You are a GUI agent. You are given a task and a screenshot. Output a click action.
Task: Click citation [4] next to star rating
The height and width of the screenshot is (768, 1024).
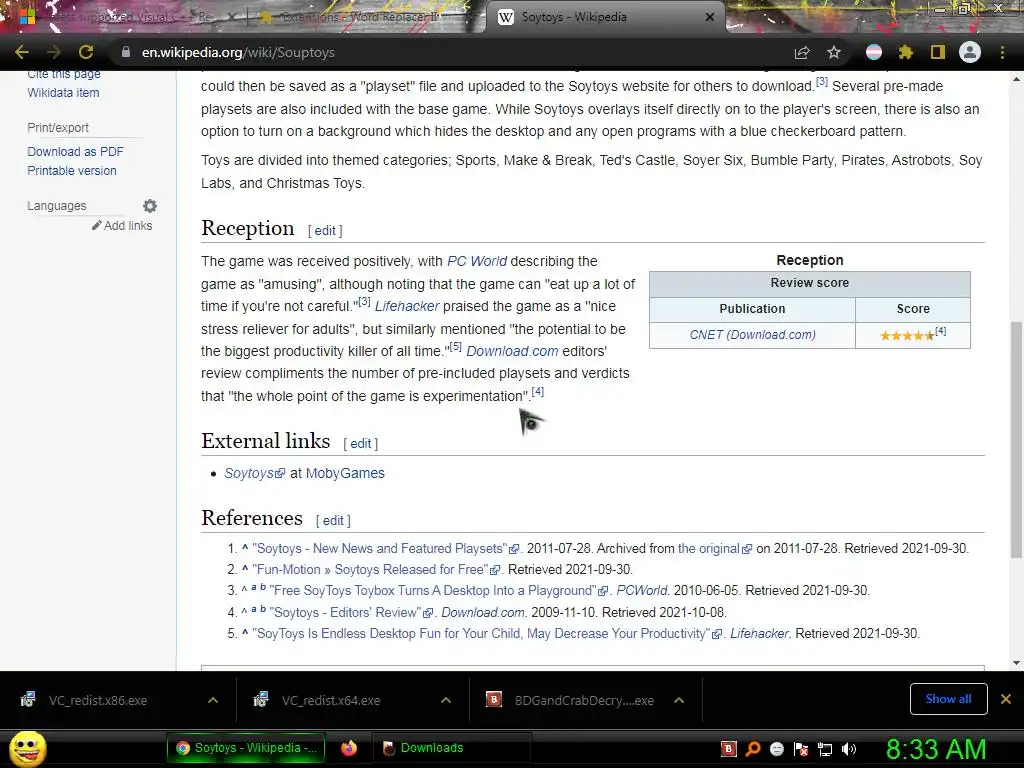tap(940, 331)
